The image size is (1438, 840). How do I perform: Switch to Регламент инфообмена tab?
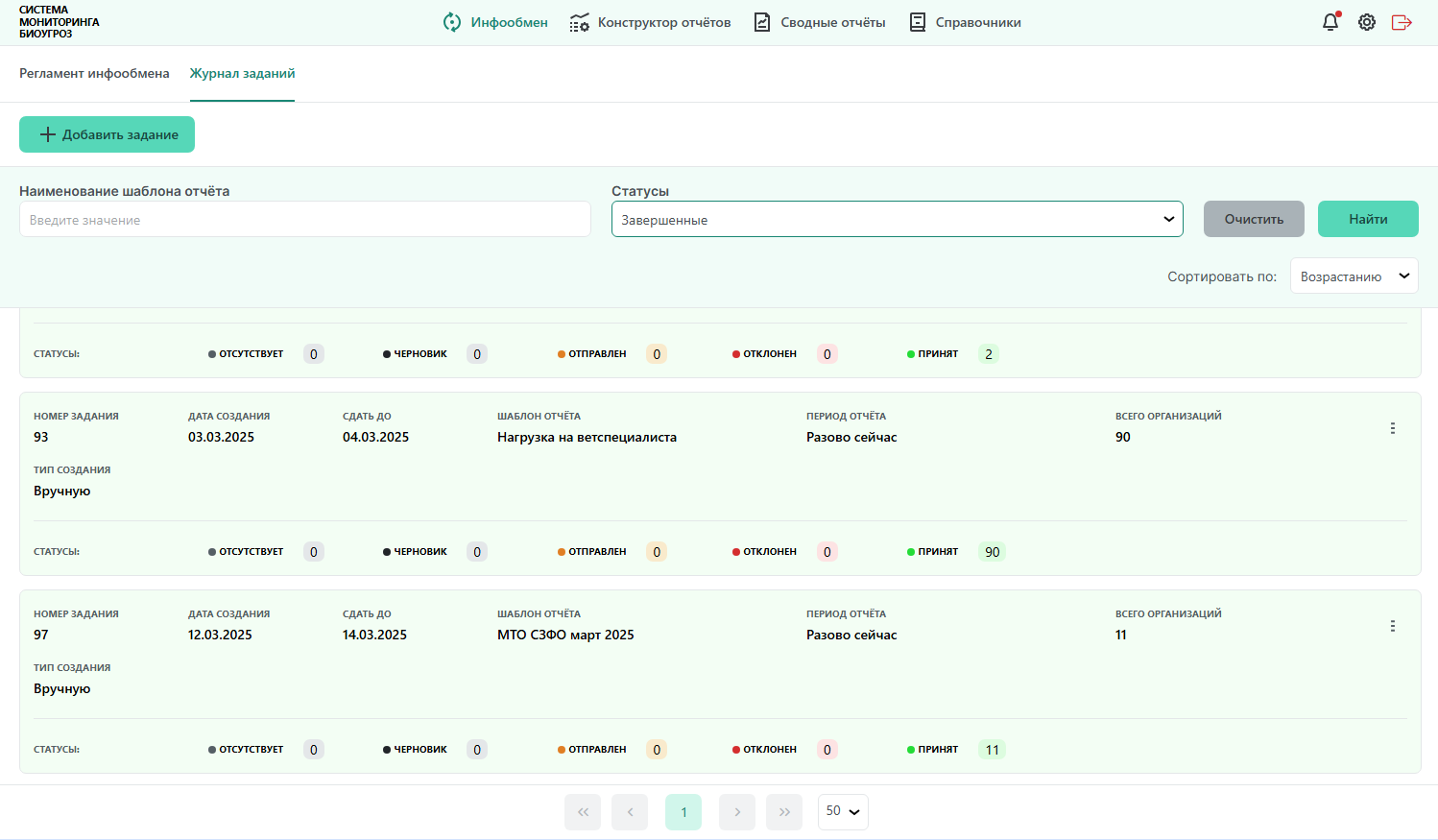click(x=94, y=74)
